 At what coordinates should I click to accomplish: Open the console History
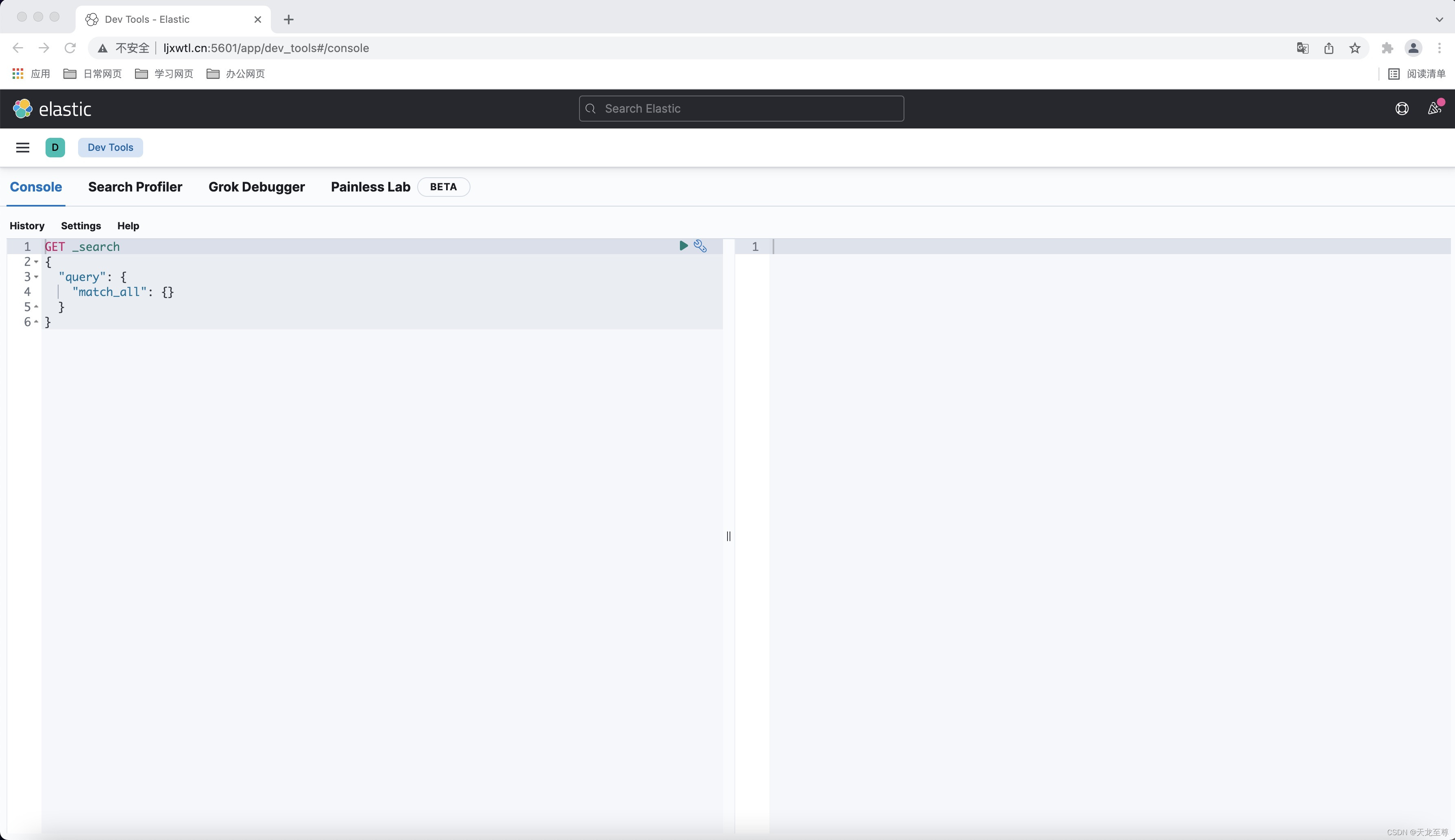click(27, 226)
